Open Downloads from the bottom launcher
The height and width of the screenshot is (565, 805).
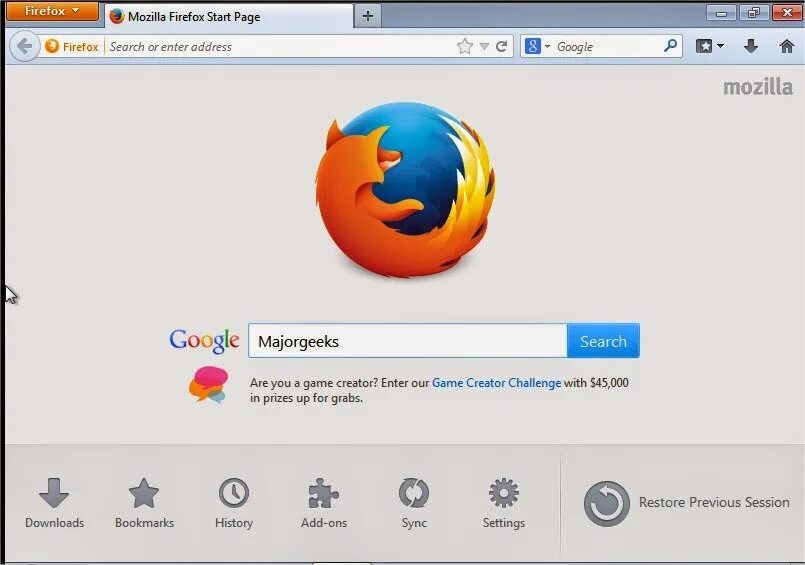(x=54, y=503)
